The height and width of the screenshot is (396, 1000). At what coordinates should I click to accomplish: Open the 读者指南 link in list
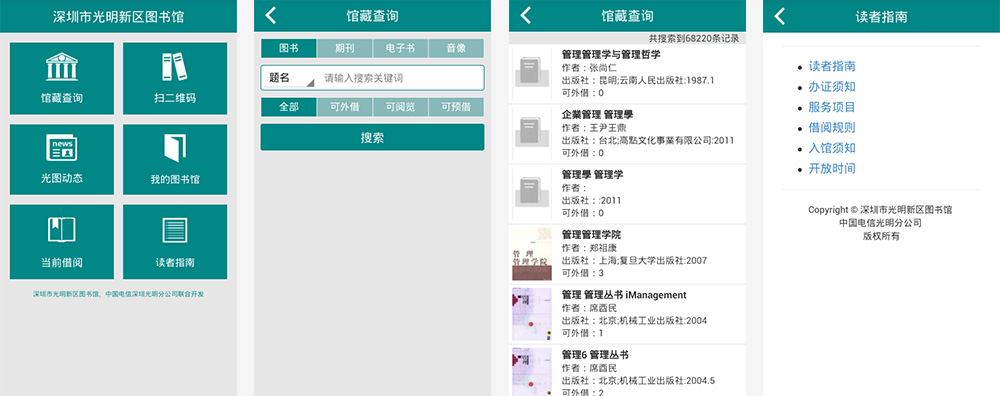[x=832, y=66]
